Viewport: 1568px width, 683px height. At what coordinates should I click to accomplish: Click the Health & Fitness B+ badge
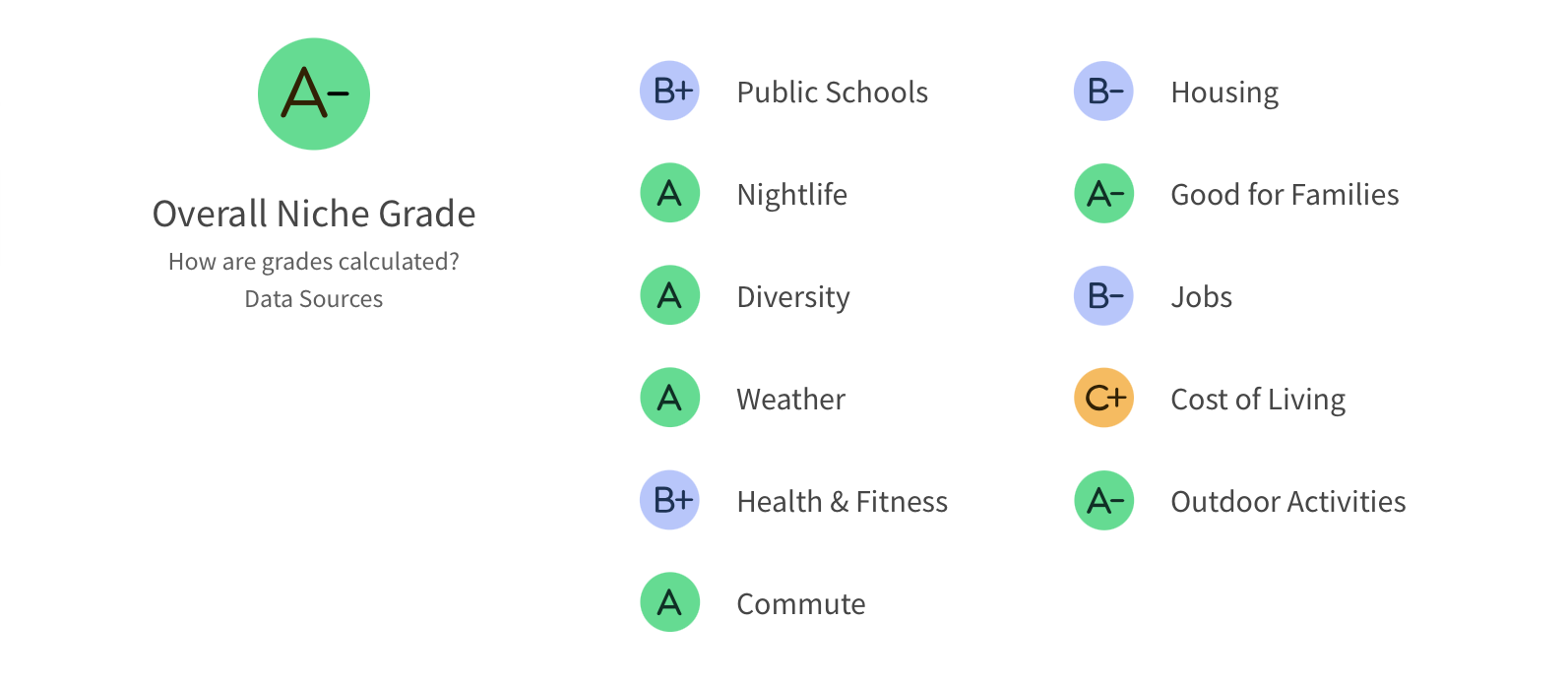tap(670, 500)
